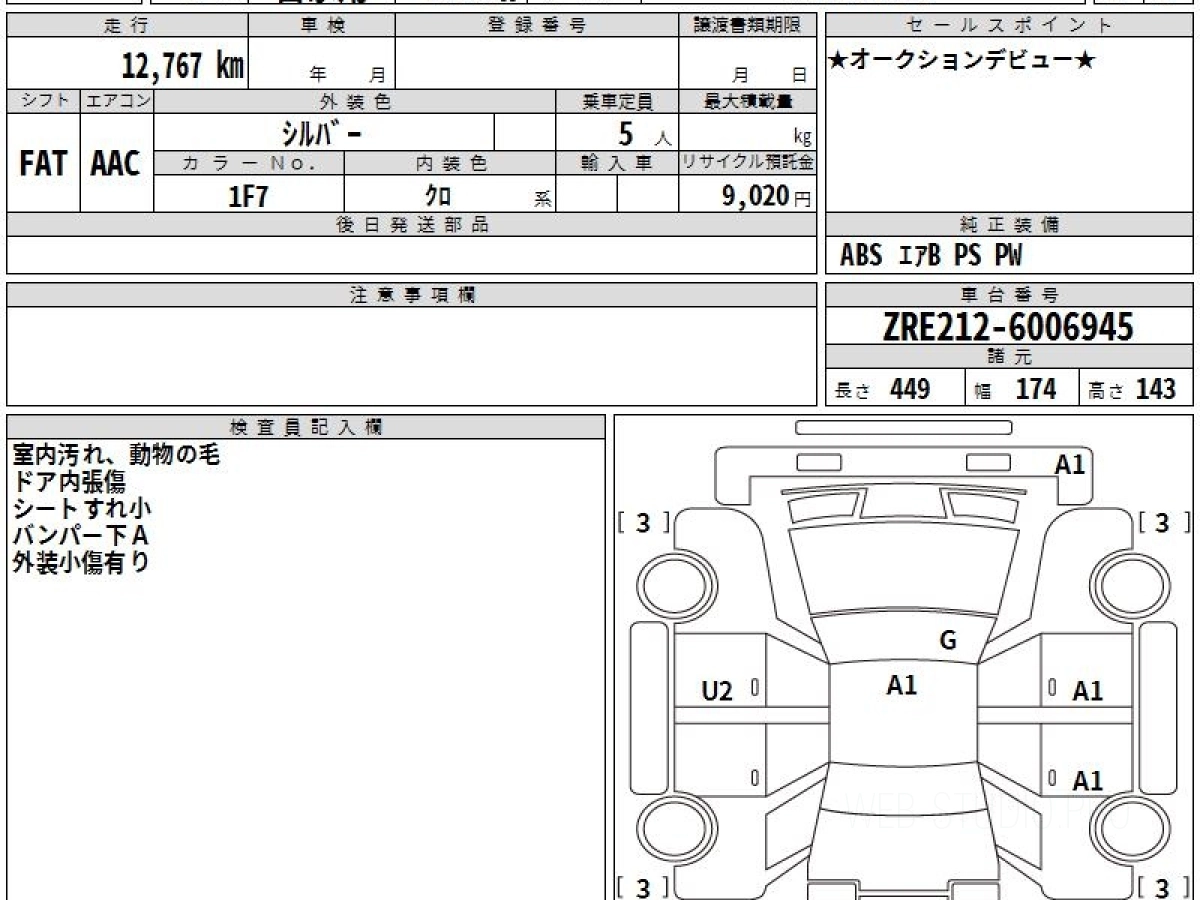1200x900 pixels.
Task: Click the 車検 header cell
Action: coord(322,26)
